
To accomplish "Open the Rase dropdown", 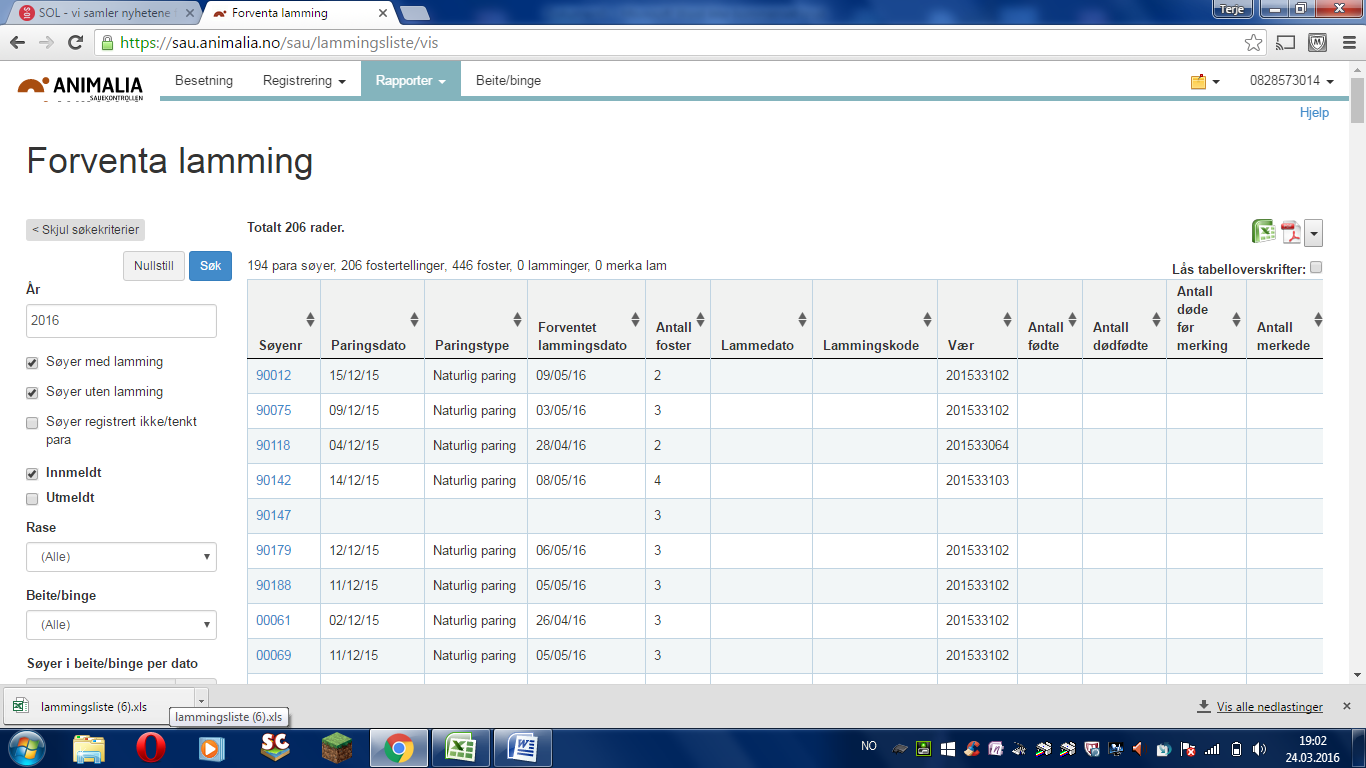I will (x=121, y=556).
